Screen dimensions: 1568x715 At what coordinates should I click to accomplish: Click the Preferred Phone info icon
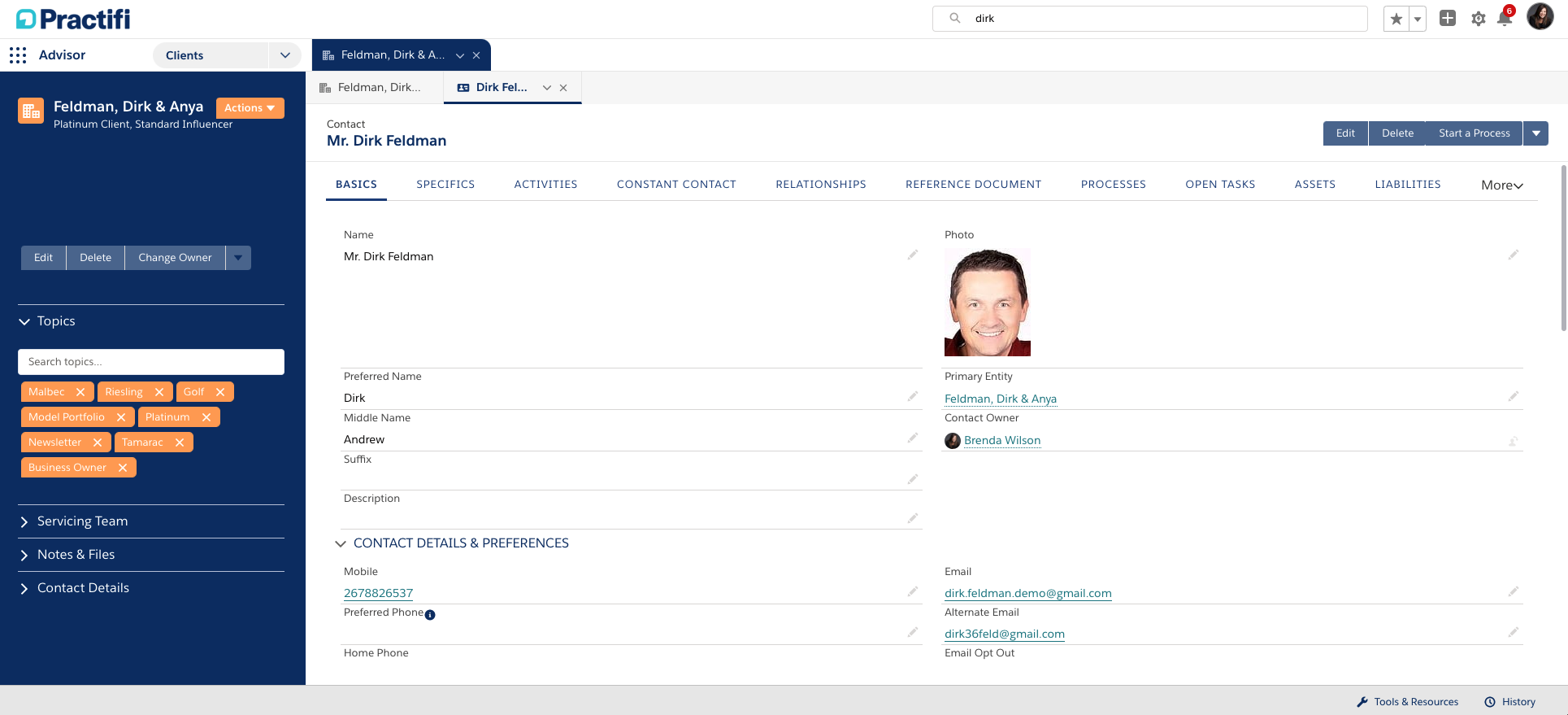click(x=430, y=615)
